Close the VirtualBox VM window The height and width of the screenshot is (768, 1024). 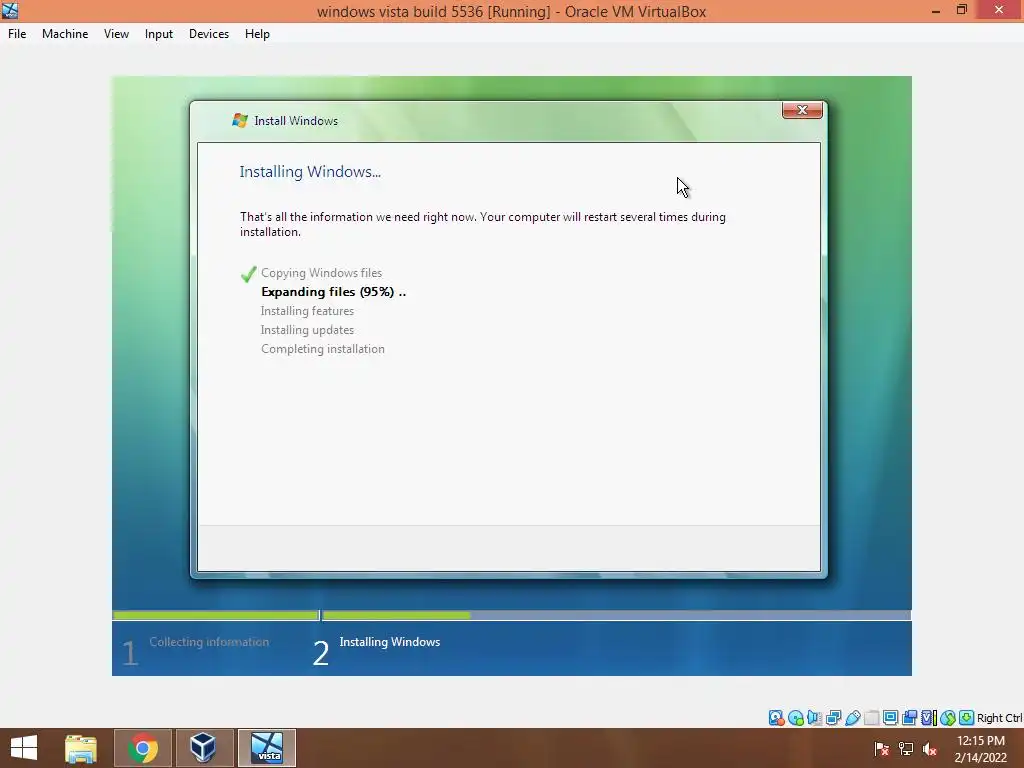999,10
